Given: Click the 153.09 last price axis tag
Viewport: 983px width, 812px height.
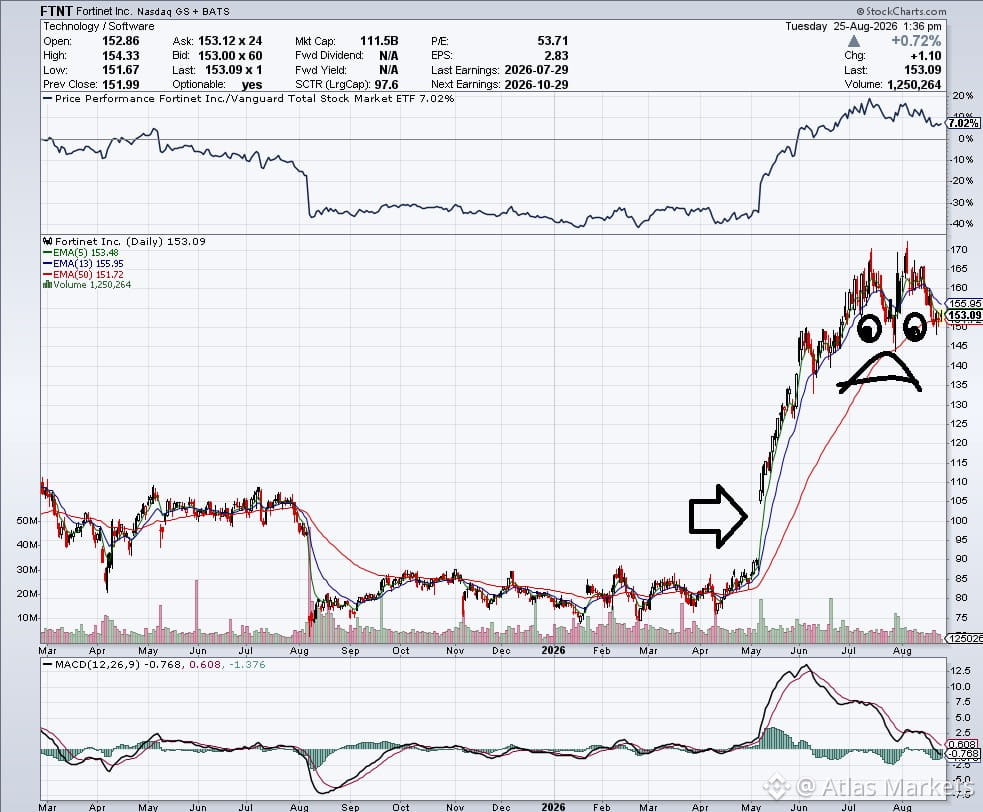Looking at the screenshot, I should (964, 315).
